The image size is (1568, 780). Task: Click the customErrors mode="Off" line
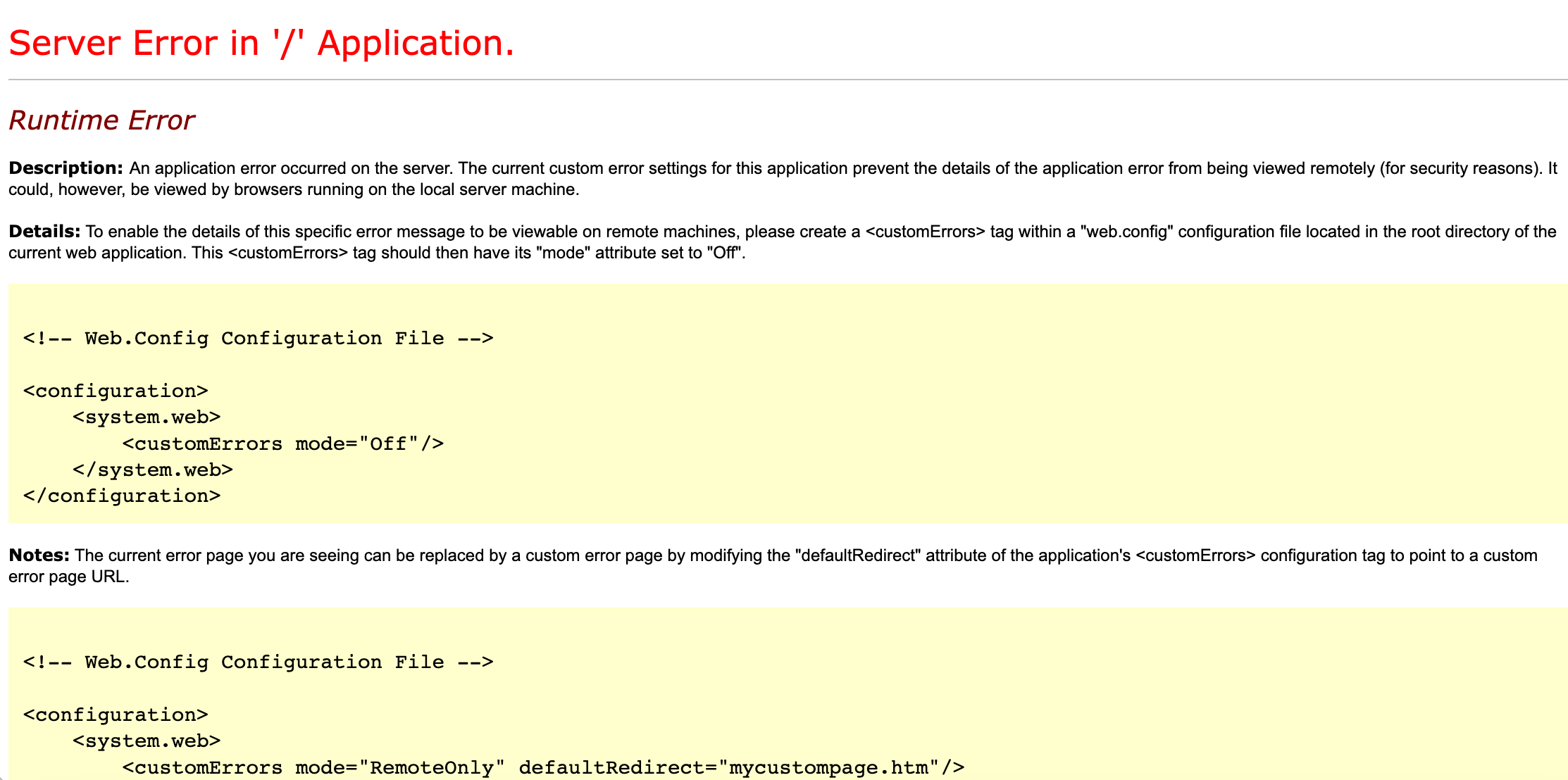click(282, 444)
